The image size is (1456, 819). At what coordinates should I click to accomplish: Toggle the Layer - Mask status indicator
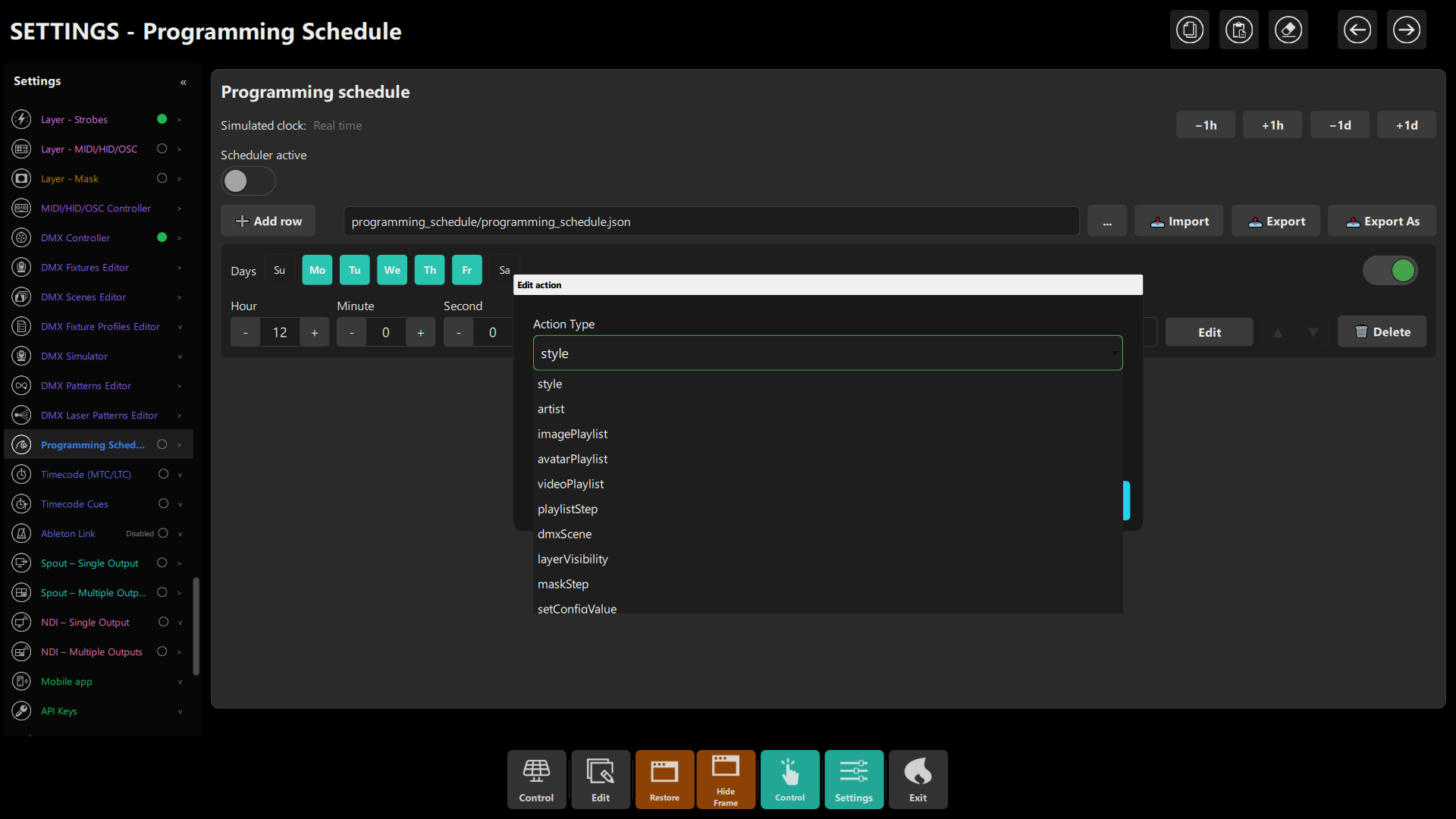(x=162, y=179)
